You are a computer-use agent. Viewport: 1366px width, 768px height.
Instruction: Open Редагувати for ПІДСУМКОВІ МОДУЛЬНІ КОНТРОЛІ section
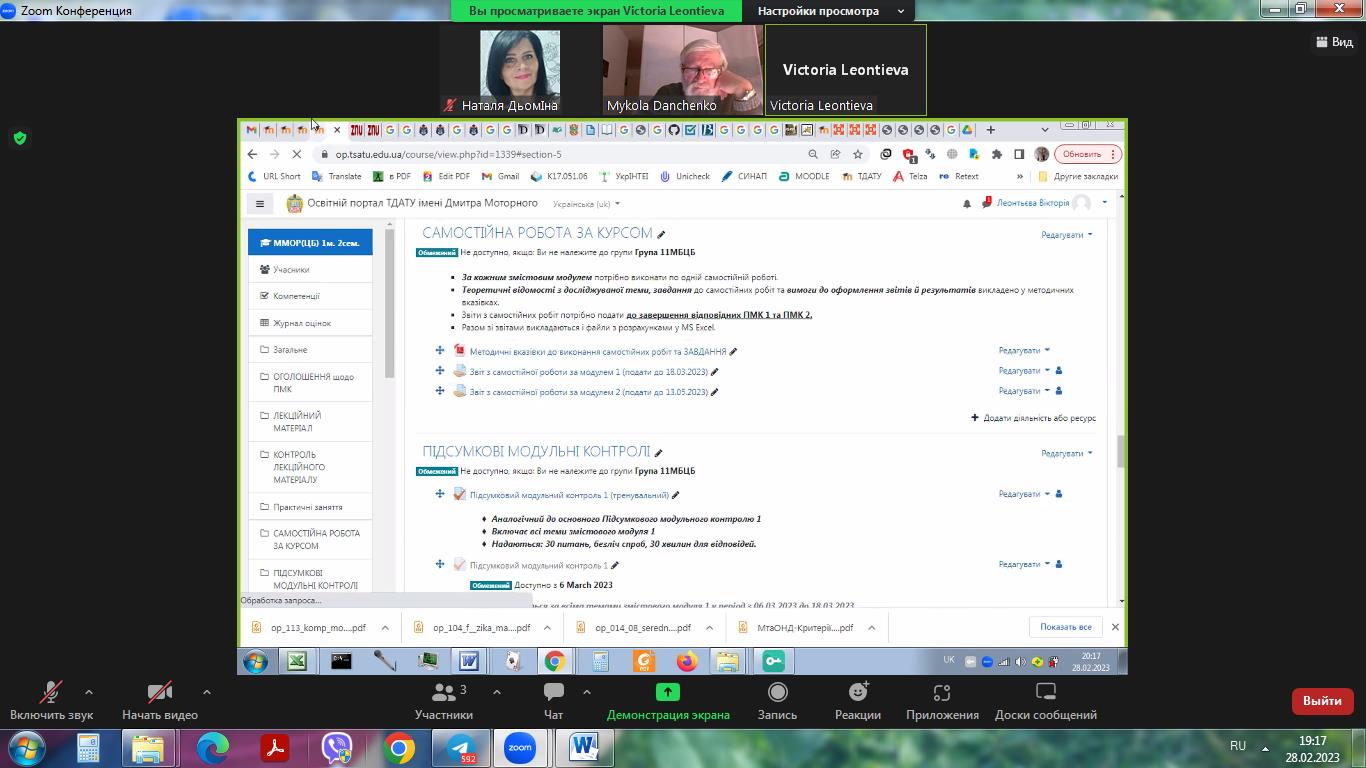click(1066, 454)
